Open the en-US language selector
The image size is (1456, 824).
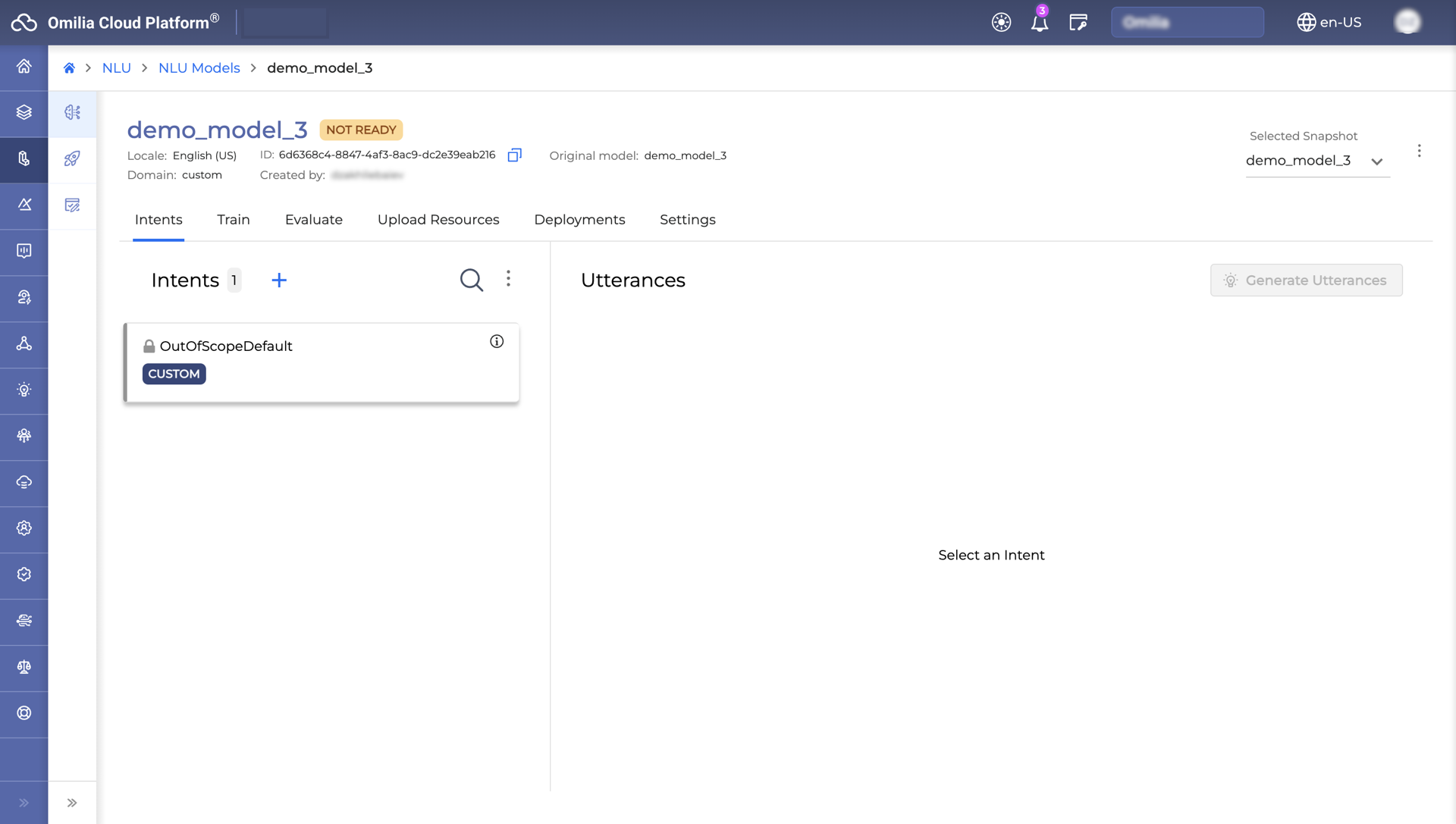click(x=1329, y=23)
